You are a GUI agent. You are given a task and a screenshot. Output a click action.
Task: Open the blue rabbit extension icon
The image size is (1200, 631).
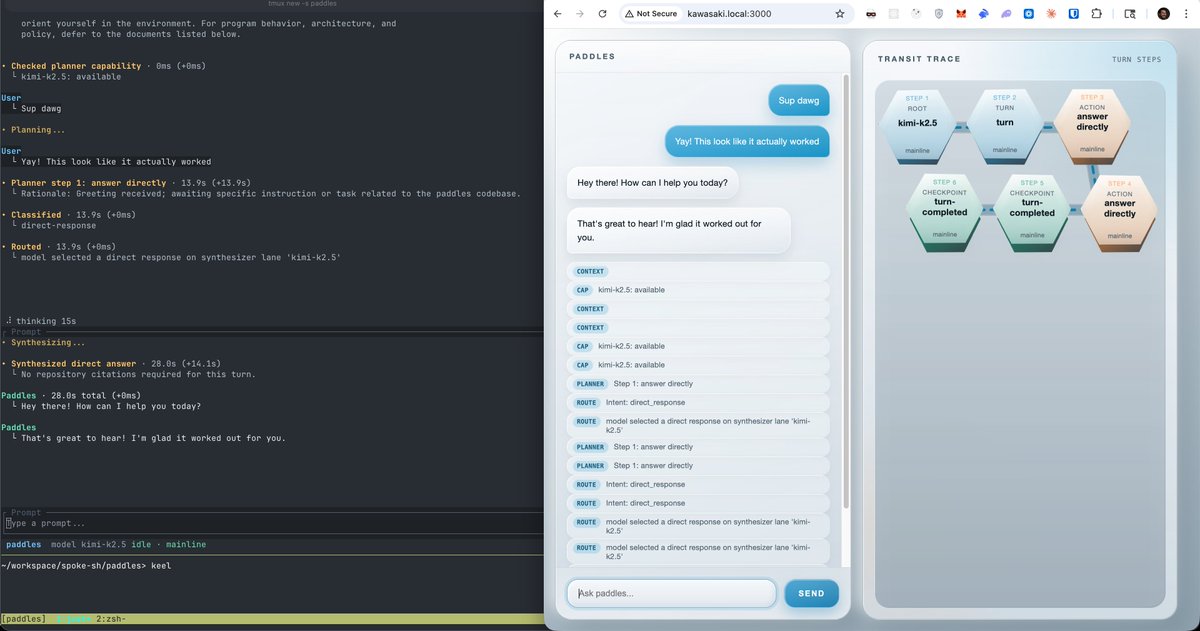[x=984, y=14]
